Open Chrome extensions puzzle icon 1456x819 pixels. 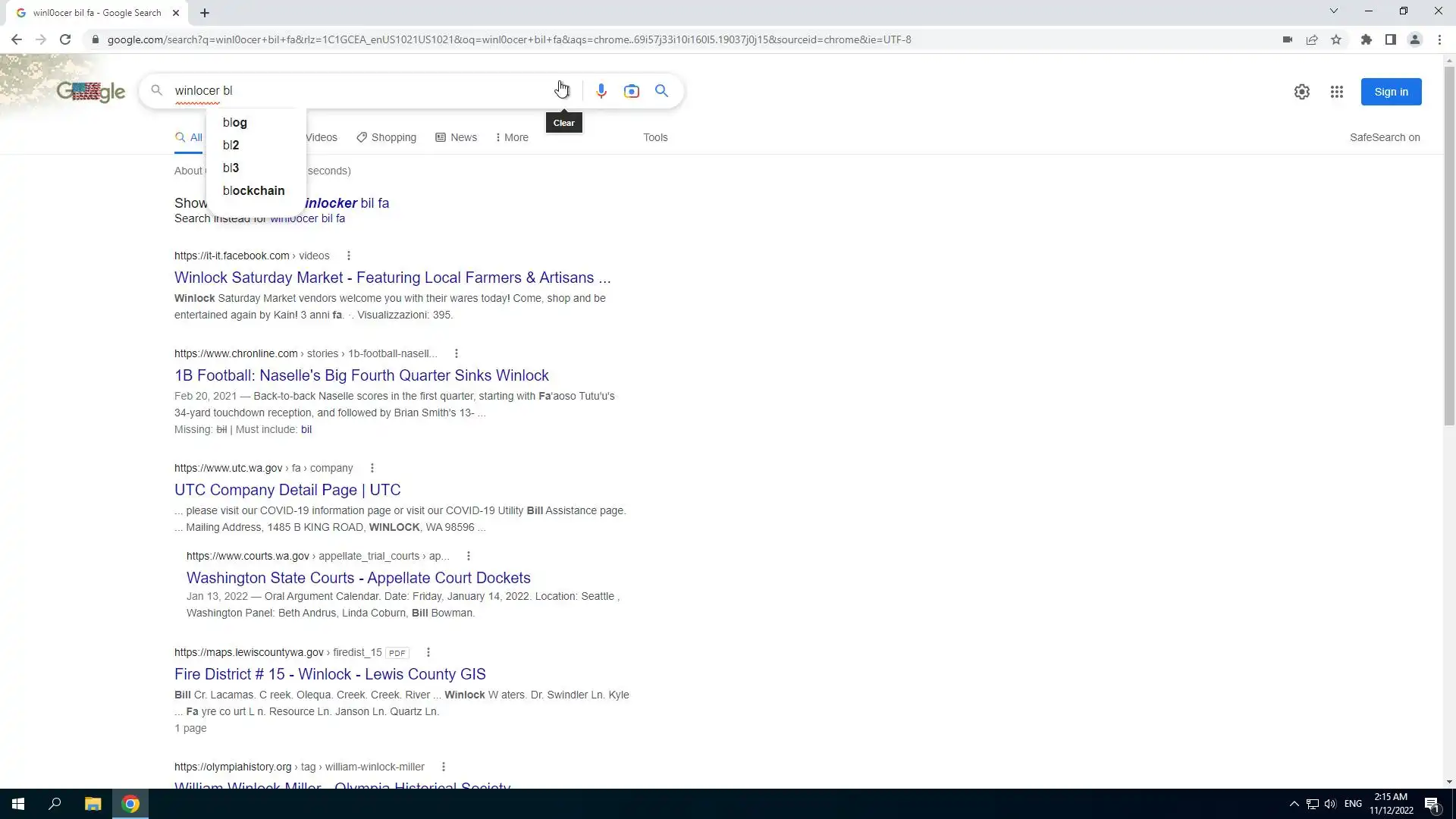click(1366, 39)
